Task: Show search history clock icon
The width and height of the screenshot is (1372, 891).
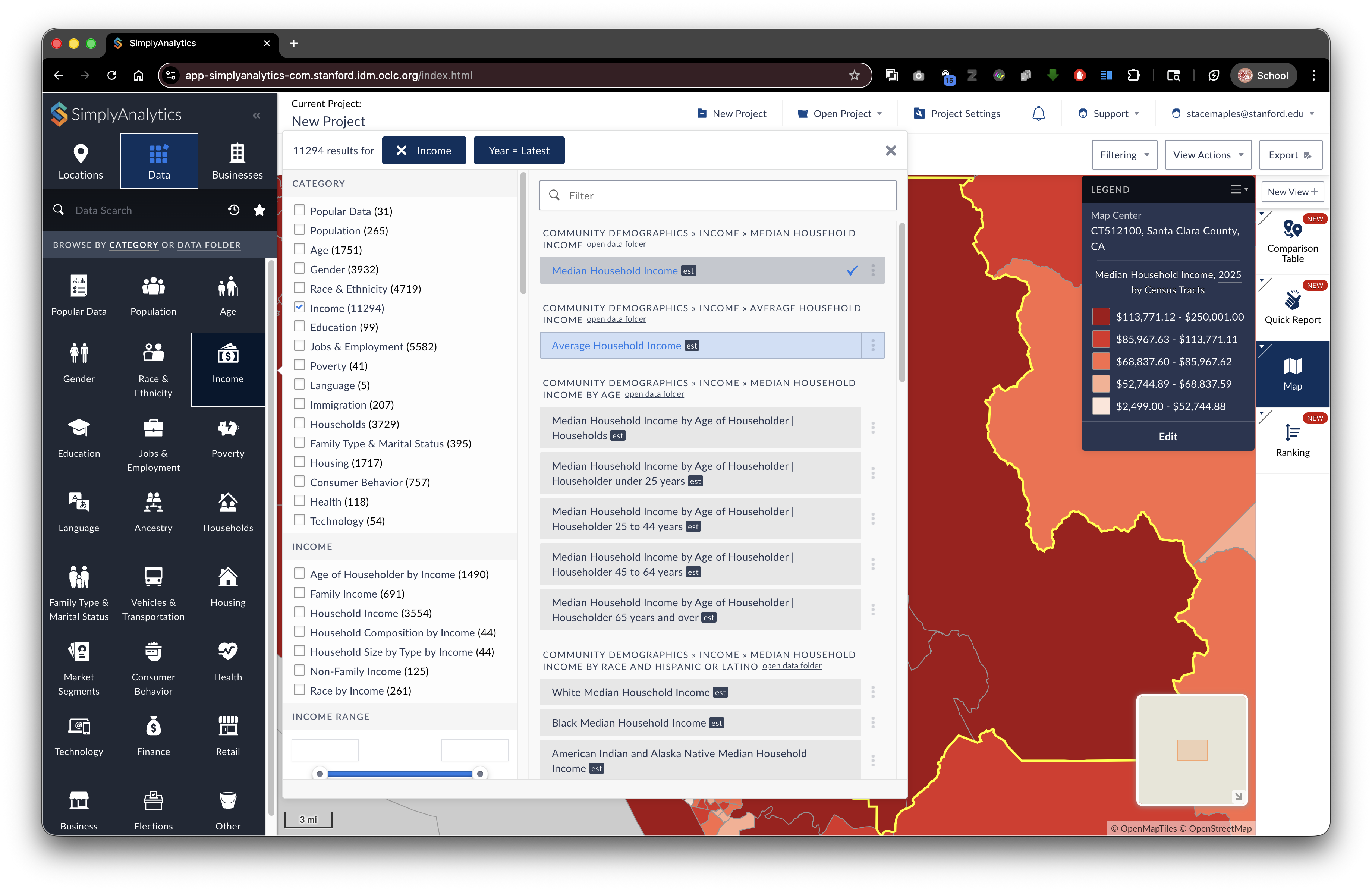Action: click(233, 210)
